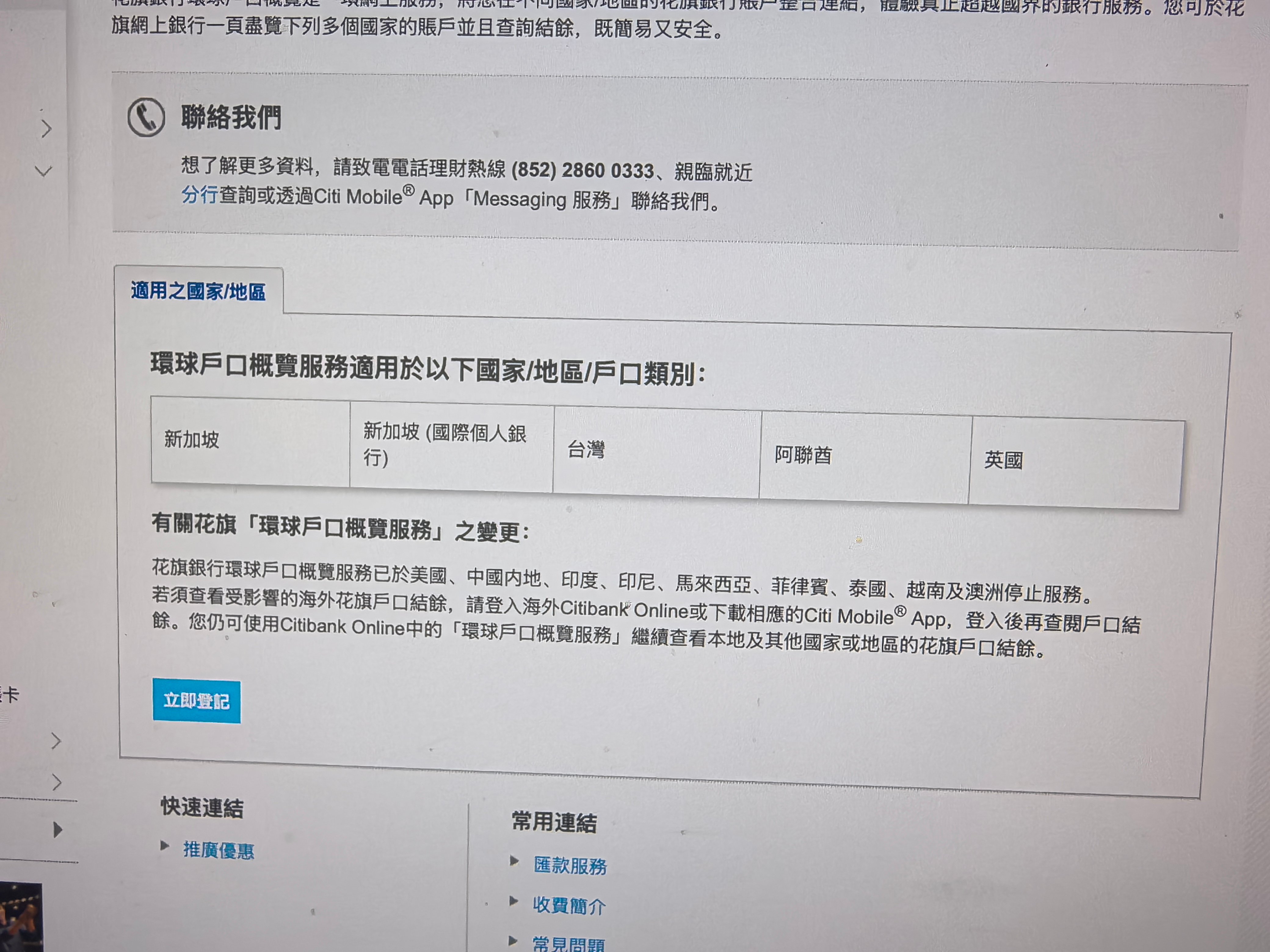Viewport: 1270px width, 952px height.
Task: Click the 聯絡我們 heading
Action: coord(231,118)
